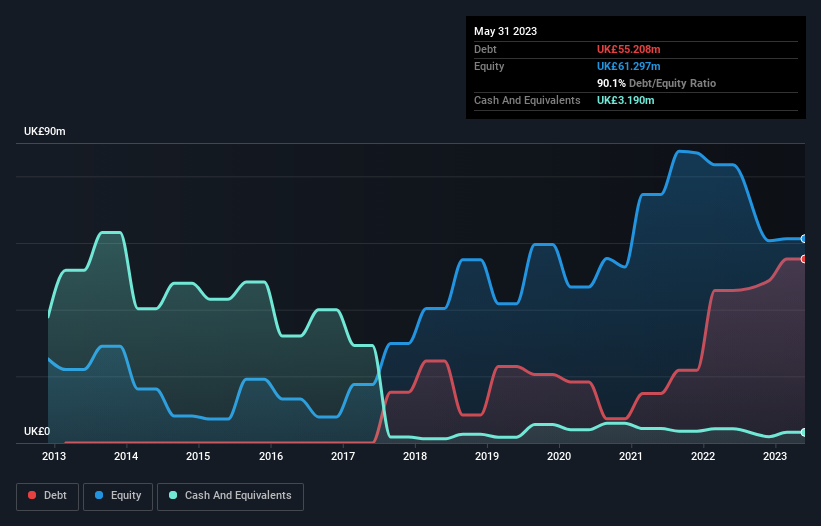
Task: Click the UK£3.190m cash value
Action: coord(625,100)
